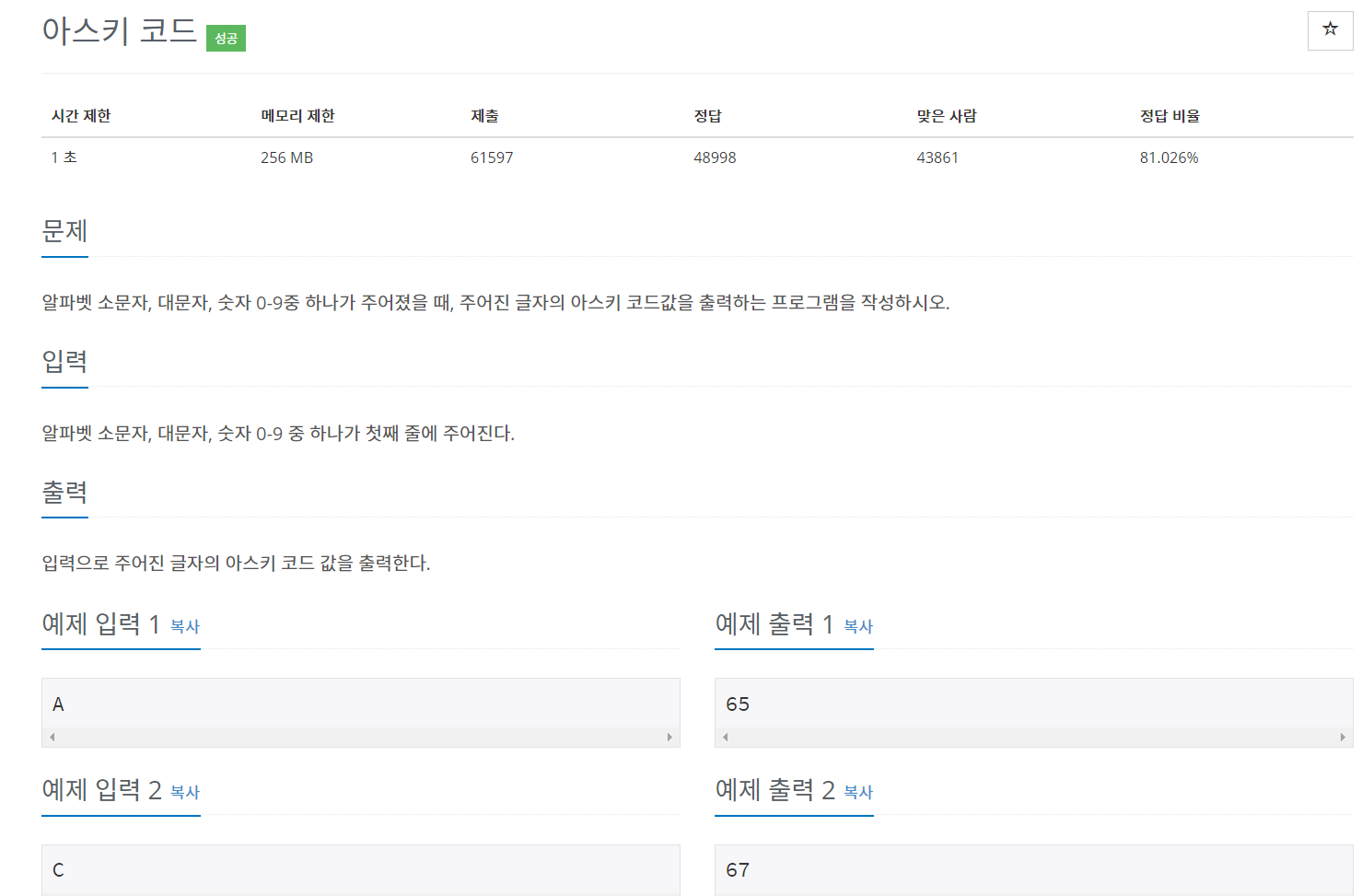Click left scroll arrow of example input 1 box

tap(52, 737)
